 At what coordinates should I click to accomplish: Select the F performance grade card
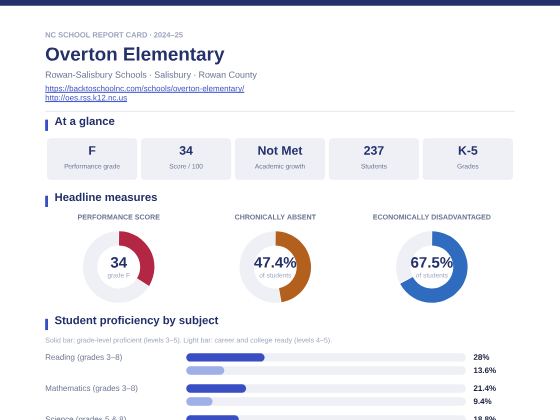pyautogui.click(x=92, y=159)
